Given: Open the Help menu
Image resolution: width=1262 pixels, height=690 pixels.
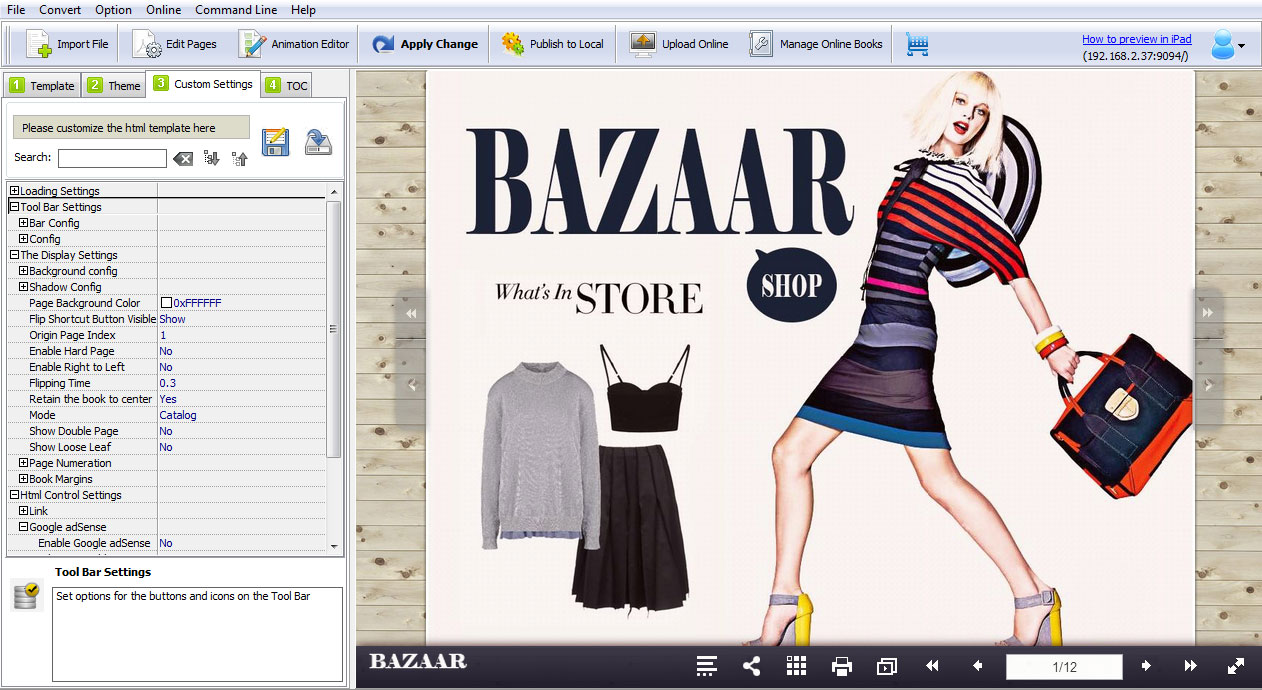Looking at the screenshot, I should (x=303, y=10).
